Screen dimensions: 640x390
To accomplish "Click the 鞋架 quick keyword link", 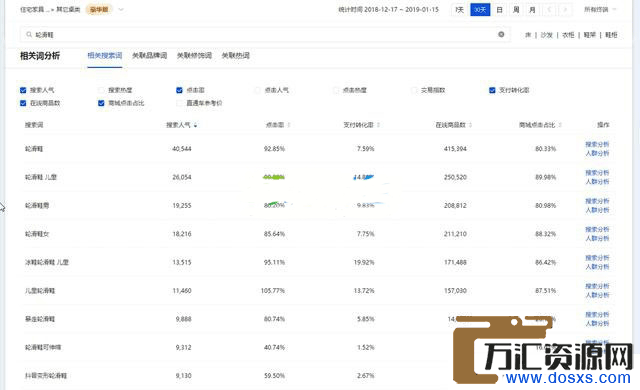I will pyautogui.click(x=590, y=35).
